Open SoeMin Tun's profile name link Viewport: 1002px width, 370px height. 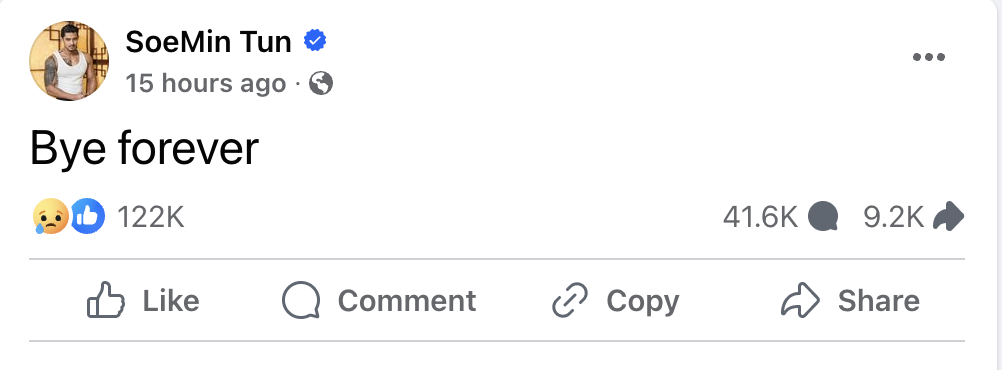[208, 42]
